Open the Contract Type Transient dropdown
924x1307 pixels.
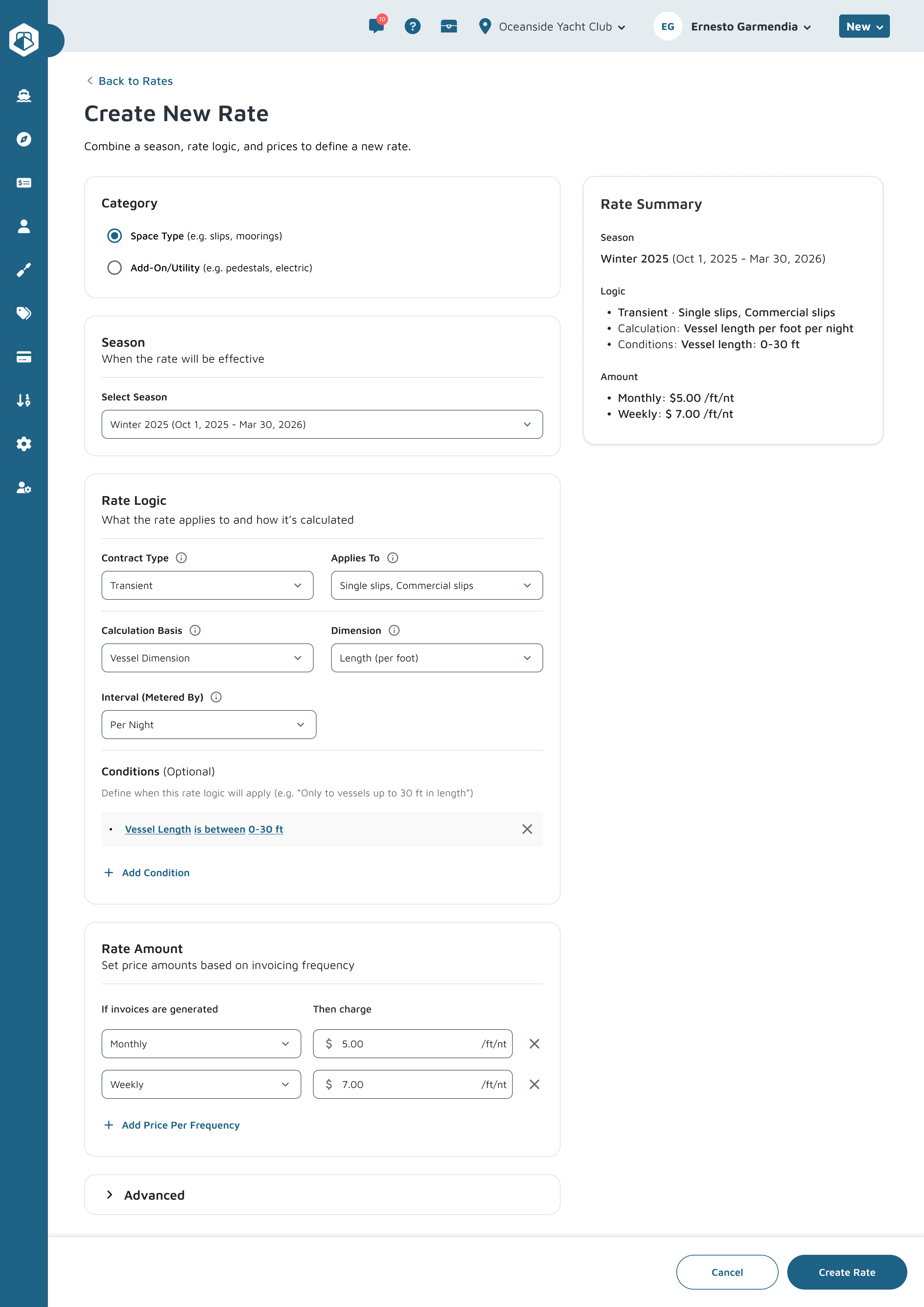207,585
